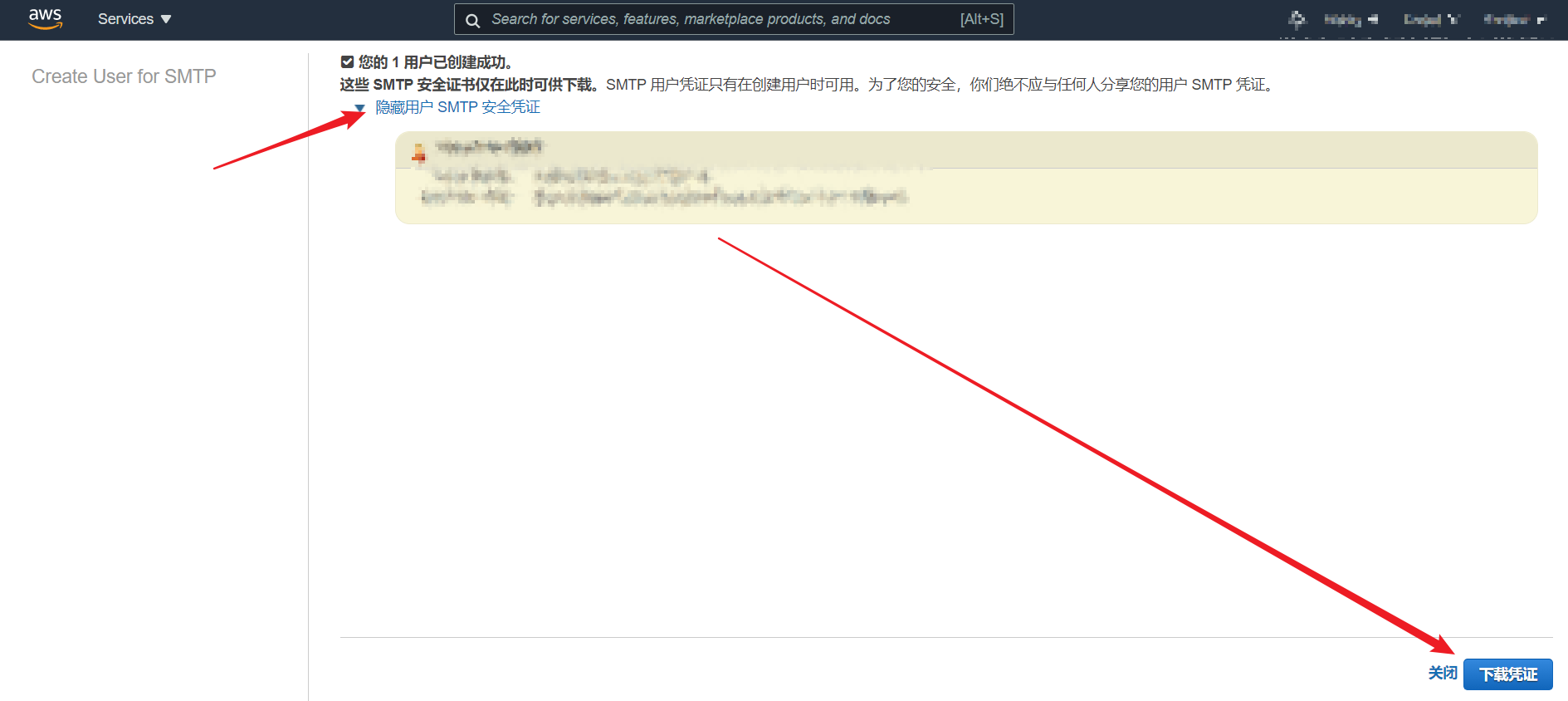
Task: Click the 关闭 link
Action: pos(1443,673)
